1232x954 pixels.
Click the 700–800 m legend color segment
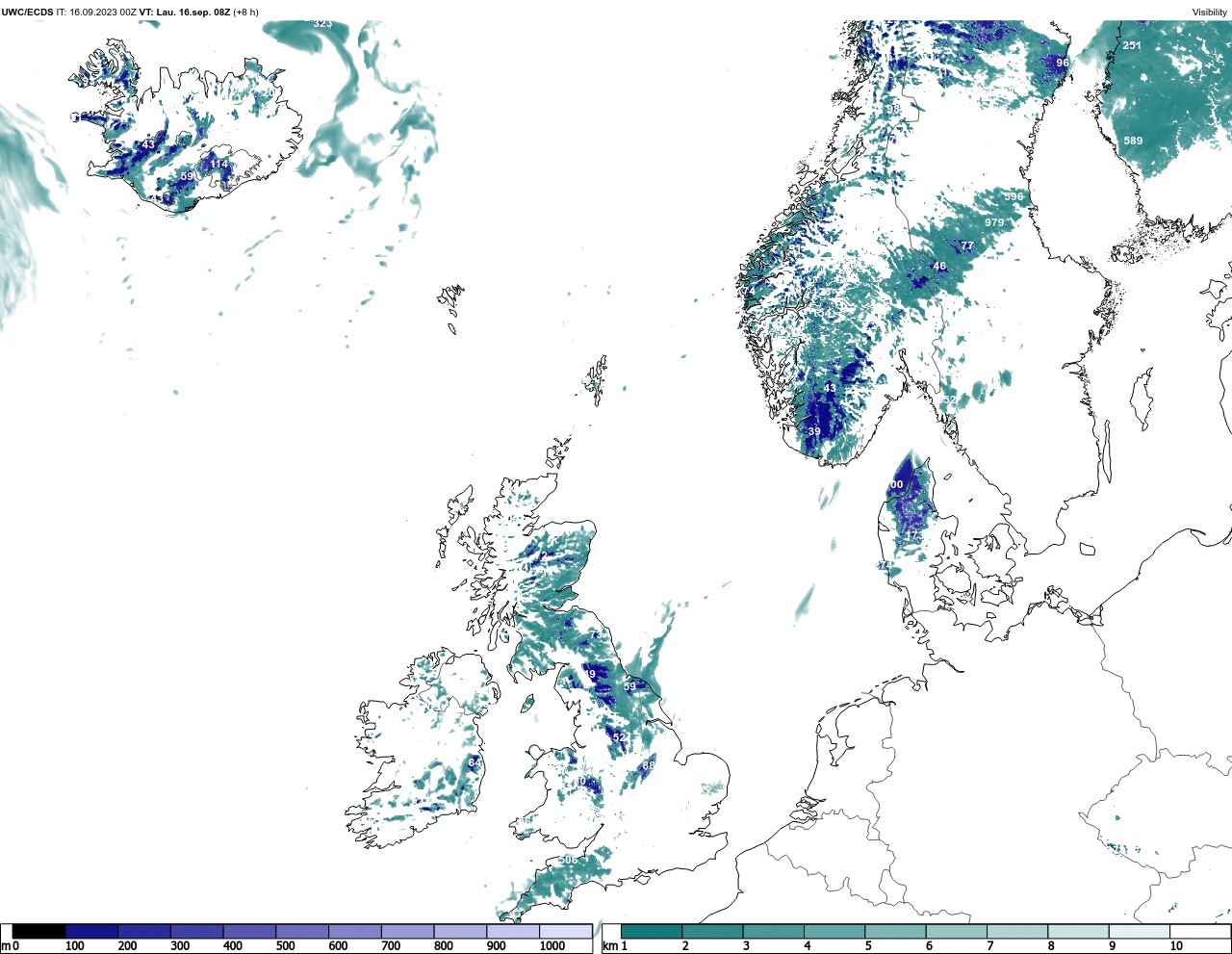click(x=407, y=931)
